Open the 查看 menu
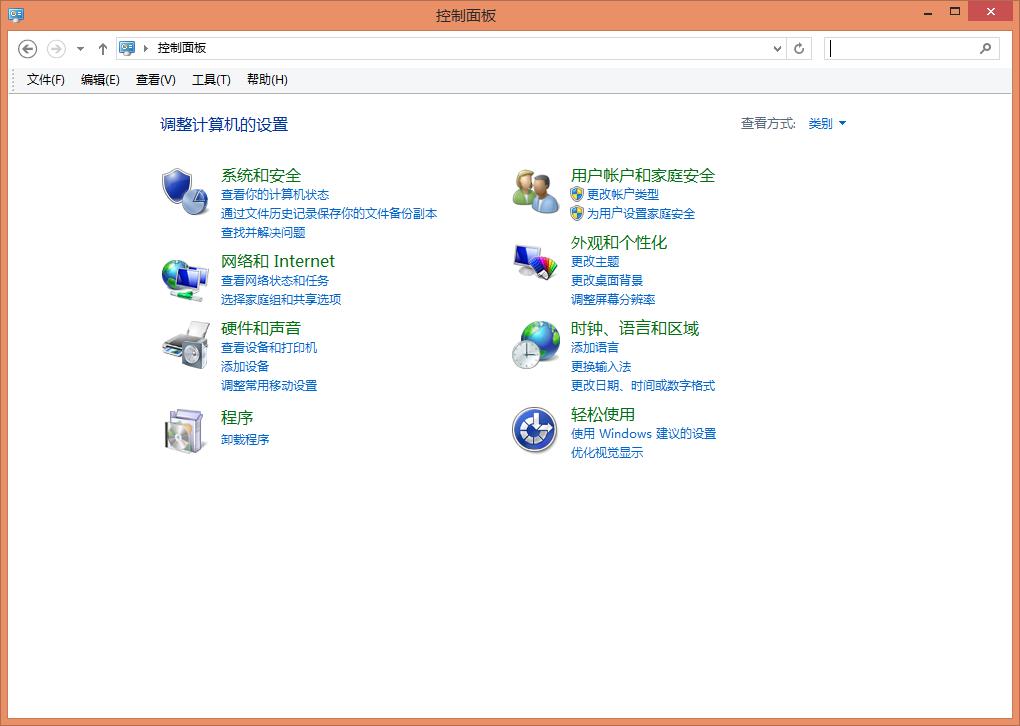This screenshot has height=726, width=1020. [153, 79]
